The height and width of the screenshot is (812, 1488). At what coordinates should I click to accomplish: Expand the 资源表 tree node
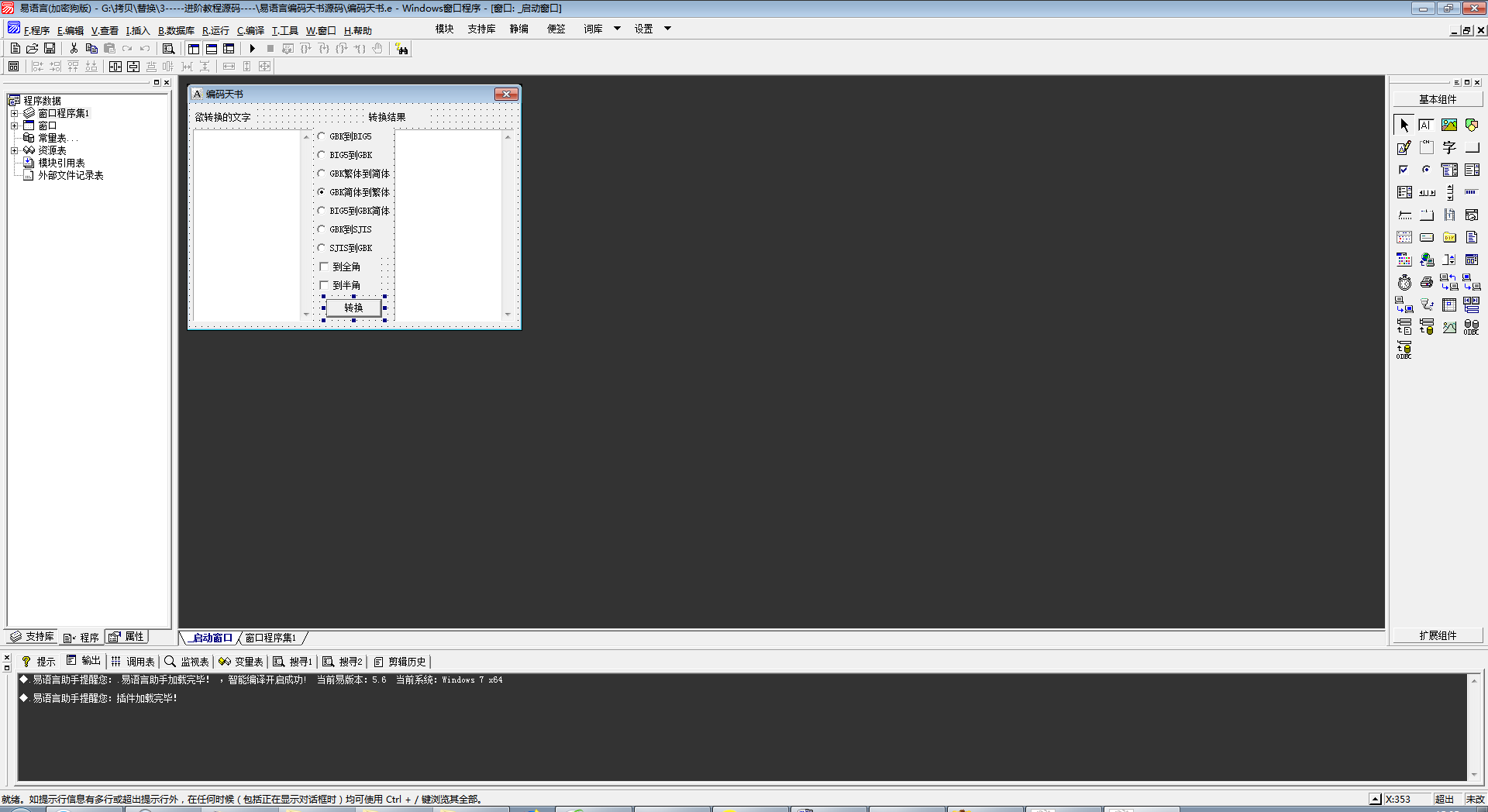(14, 150)
